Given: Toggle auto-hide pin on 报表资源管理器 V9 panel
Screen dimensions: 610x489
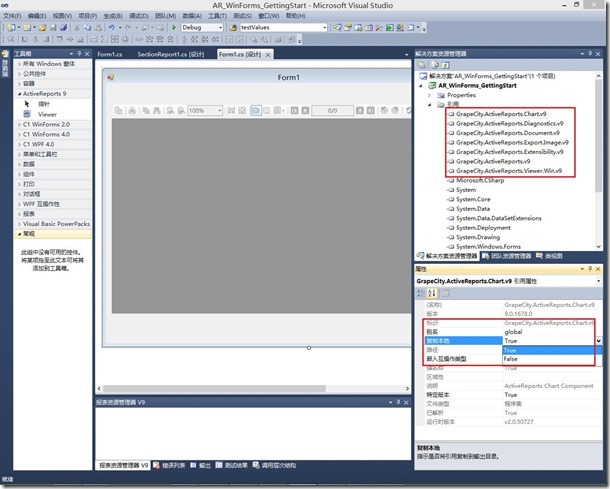Looking at the screenshot, I should coord(398,402).
